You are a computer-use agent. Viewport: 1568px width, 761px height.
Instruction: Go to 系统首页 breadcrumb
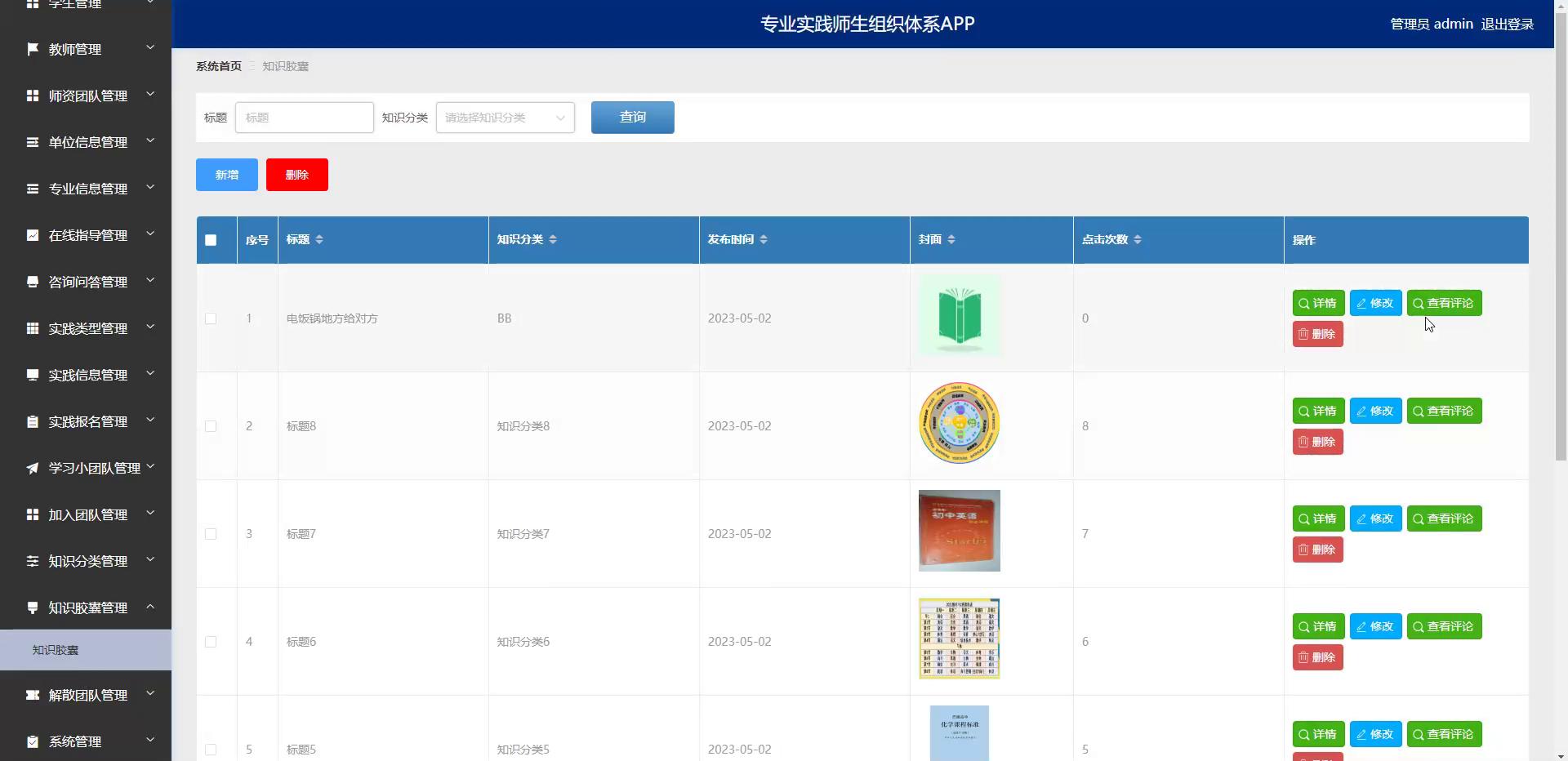[219, 66]
